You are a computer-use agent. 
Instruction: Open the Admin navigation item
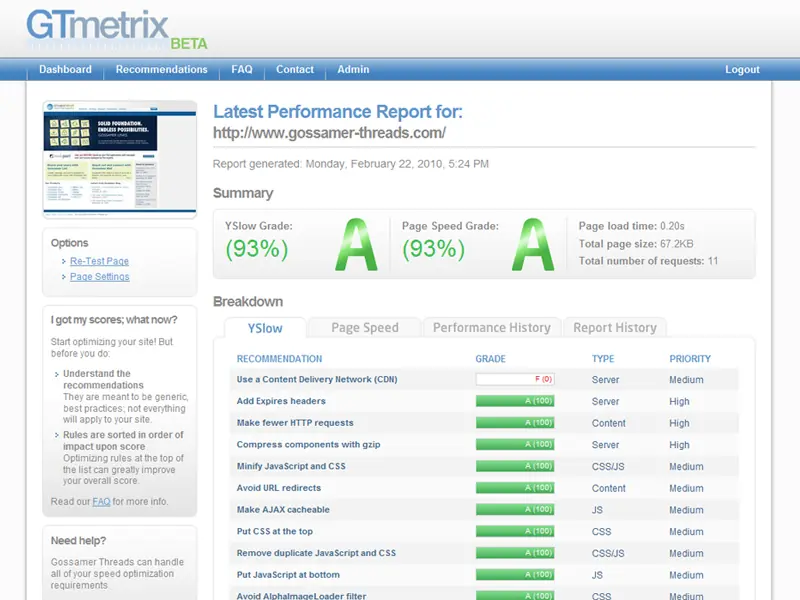coord(353,69)
